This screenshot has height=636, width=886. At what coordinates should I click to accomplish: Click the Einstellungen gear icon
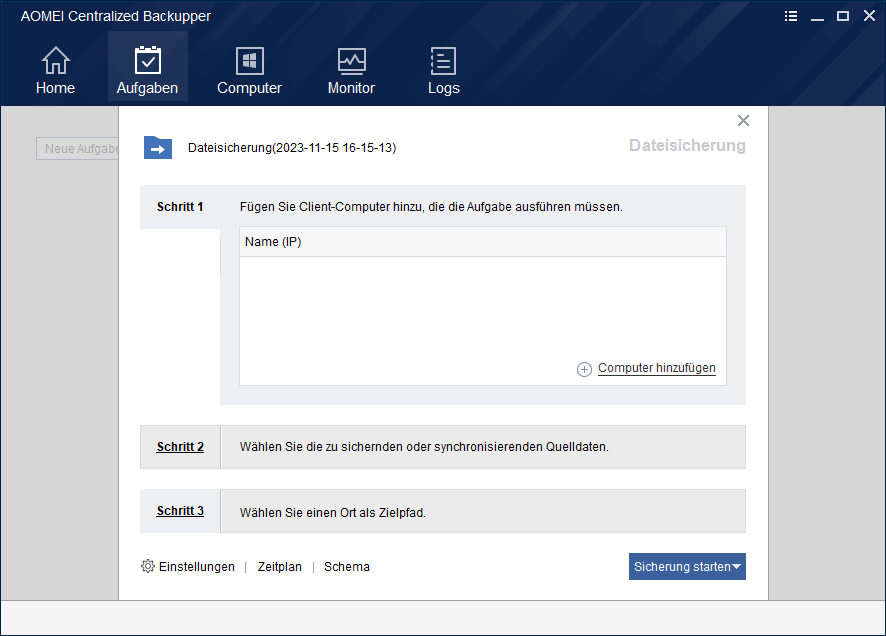[x=147, y=567]
